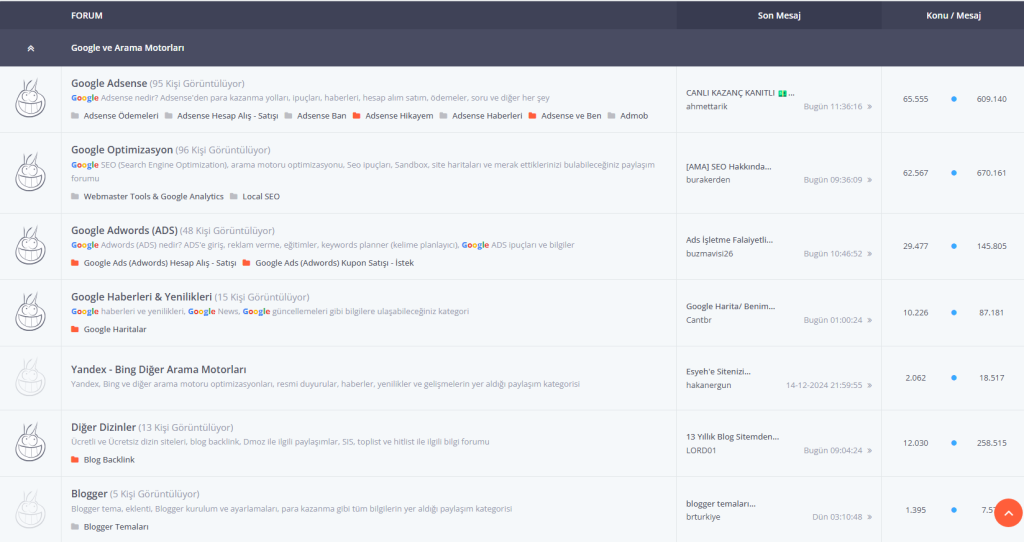The width and height of the screenshot is (1024, 542).
Task: Open the Blogger forum
Action: pyautogui.click(x=89, y=494)
